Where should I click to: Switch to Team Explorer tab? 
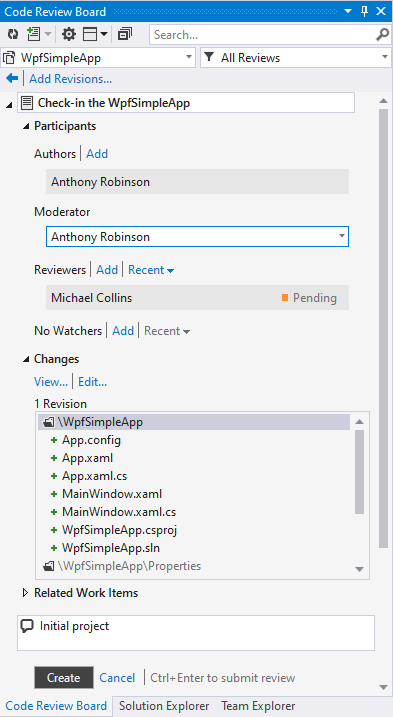point(258,706)
